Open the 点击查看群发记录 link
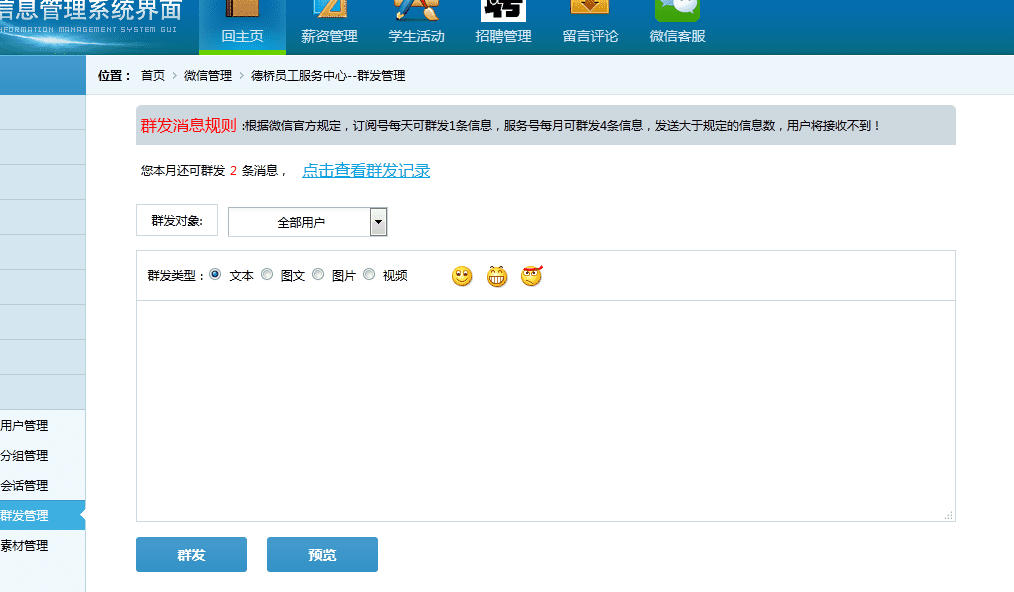Viewport: 1014px width, 592px height. 366,171
